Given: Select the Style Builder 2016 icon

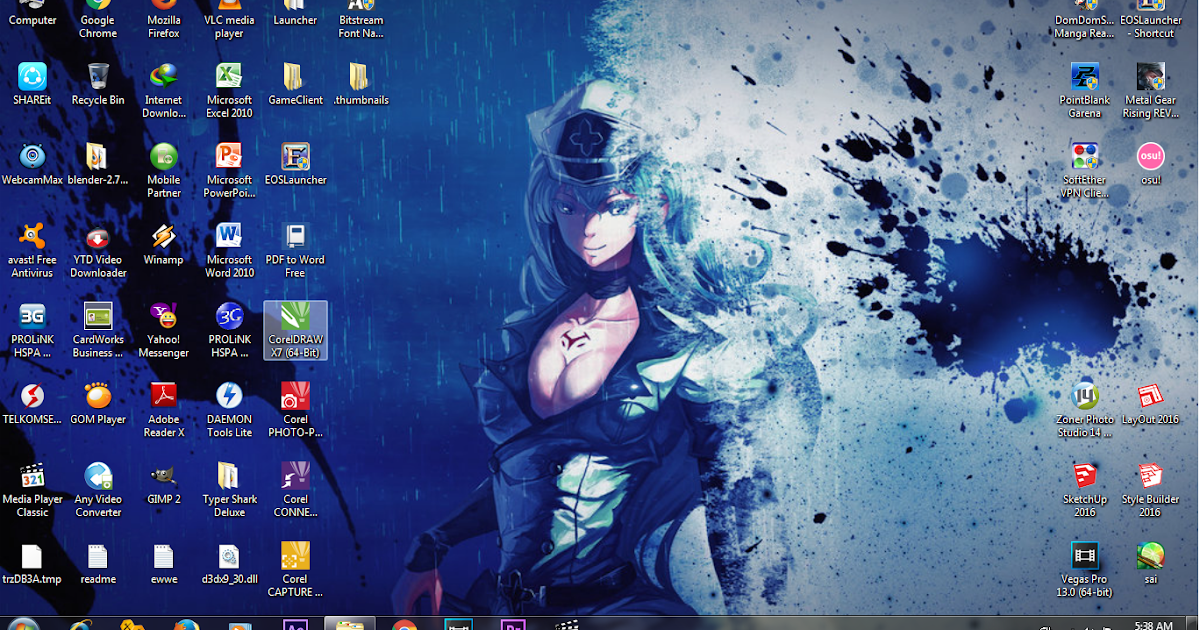Looking at the screenshot, I should (1151, 490).
